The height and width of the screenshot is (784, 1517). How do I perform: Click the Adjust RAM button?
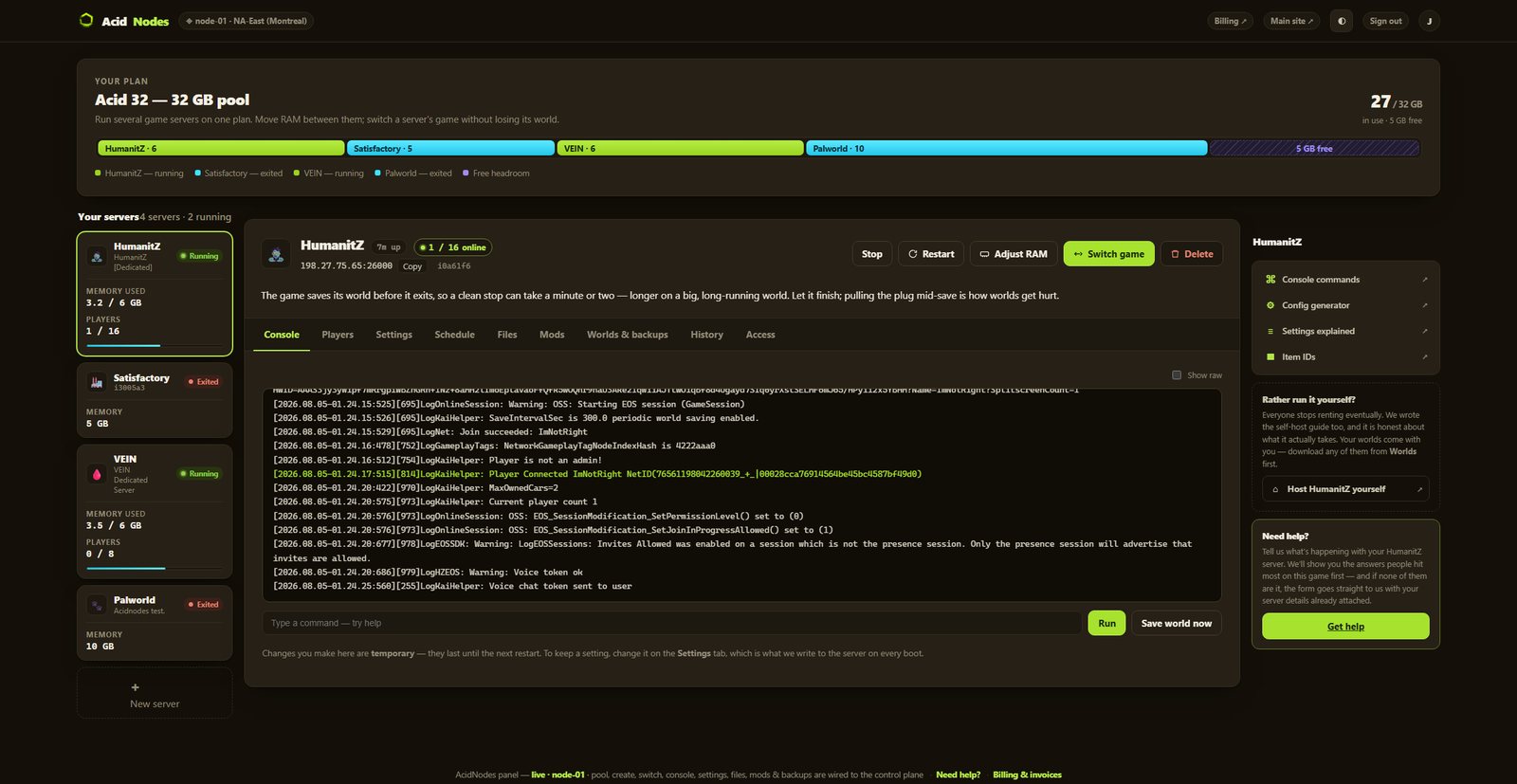pos(1014,254)
